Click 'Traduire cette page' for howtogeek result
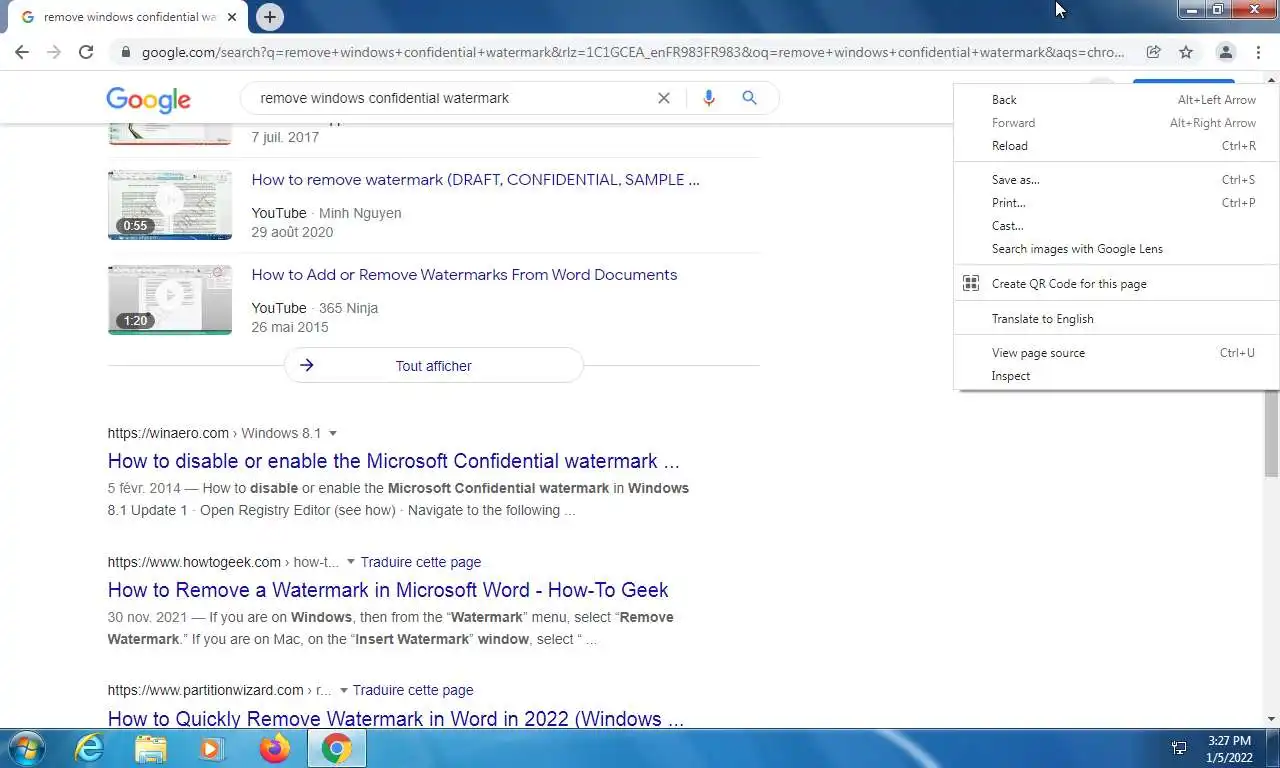Viewport: 1280px width, 768px height. coord(421,562)
